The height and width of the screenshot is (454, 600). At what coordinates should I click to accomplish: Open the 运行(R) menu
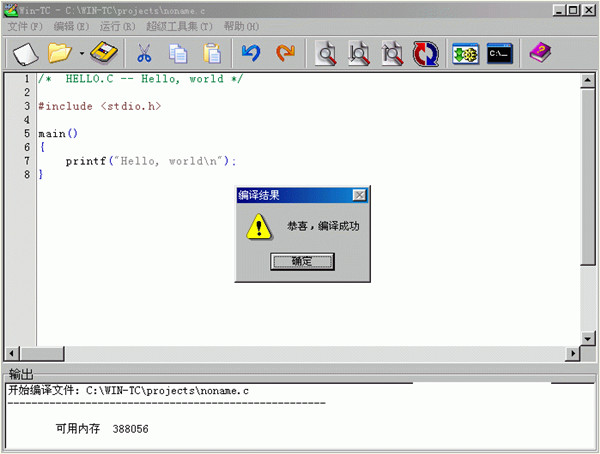[117, 26]
